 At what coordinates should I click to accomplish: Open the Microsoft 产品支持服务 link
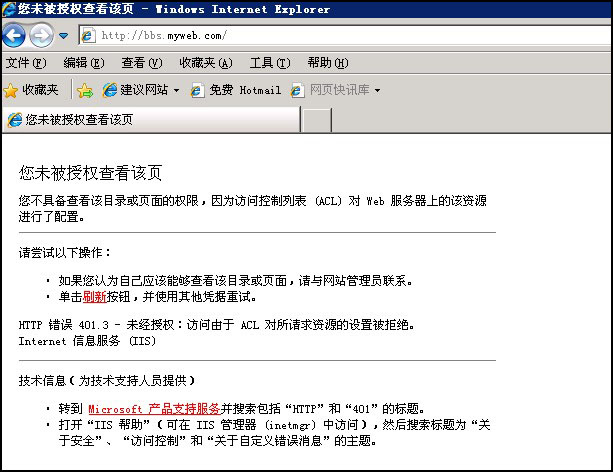(x=154, y=408)
